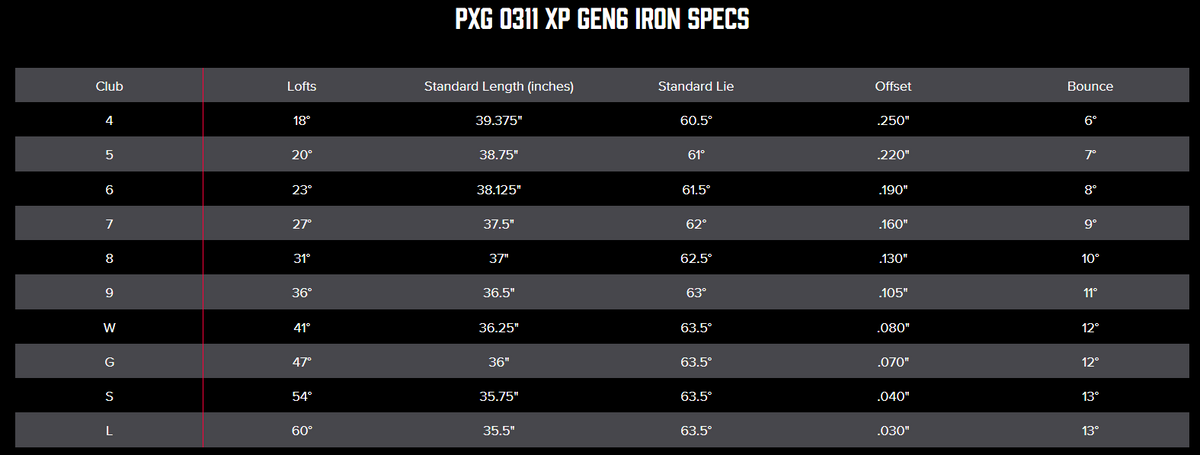Image resolution: width=1200 pixels, height=455 pixels.
Task: Click the 62° standard lie cell
Action: [x=696, y=224]
